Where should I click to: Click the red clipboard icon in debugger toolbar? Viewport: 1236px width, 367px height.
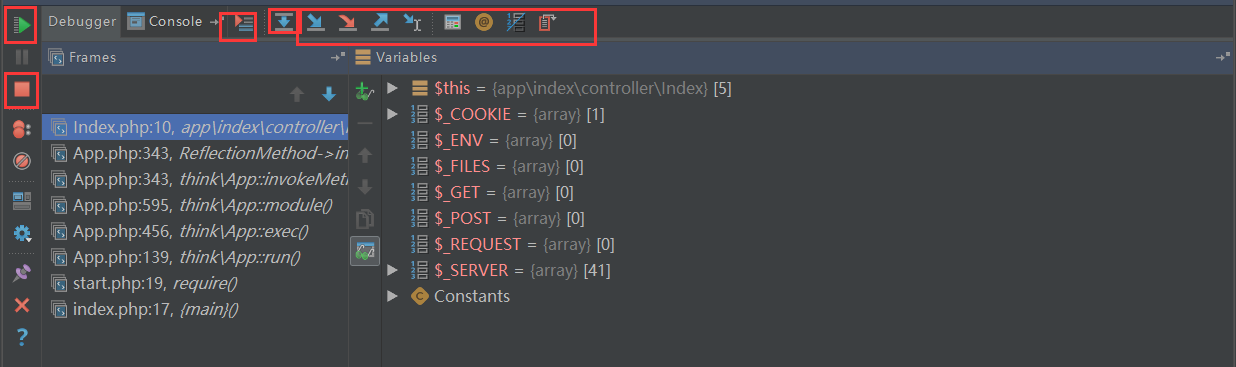547,22
